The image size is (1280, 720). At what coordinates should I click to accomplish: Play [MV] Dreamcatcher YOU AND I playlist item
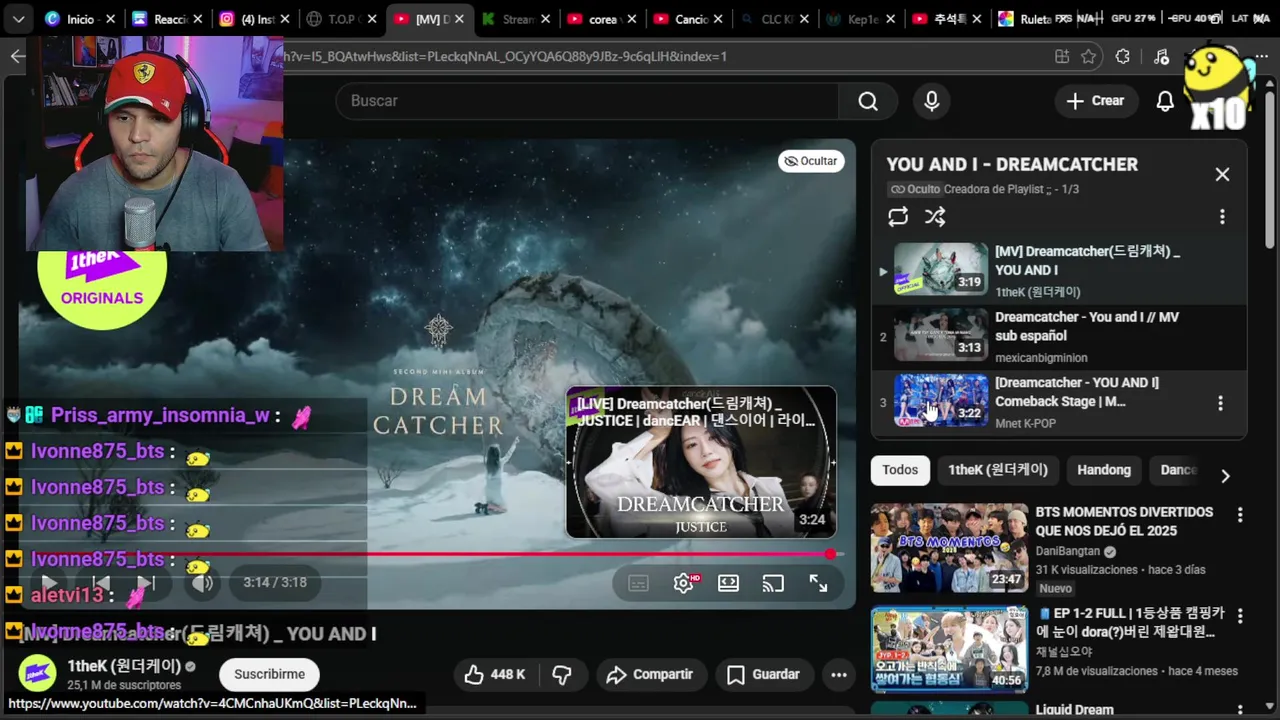[1059, 271]
